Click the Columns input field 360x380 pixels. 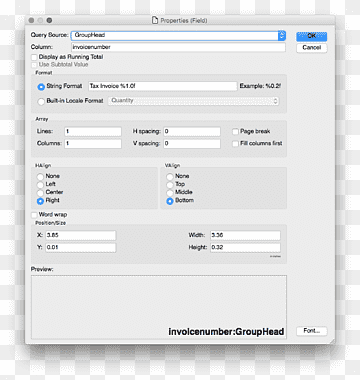tap(93, 144)
